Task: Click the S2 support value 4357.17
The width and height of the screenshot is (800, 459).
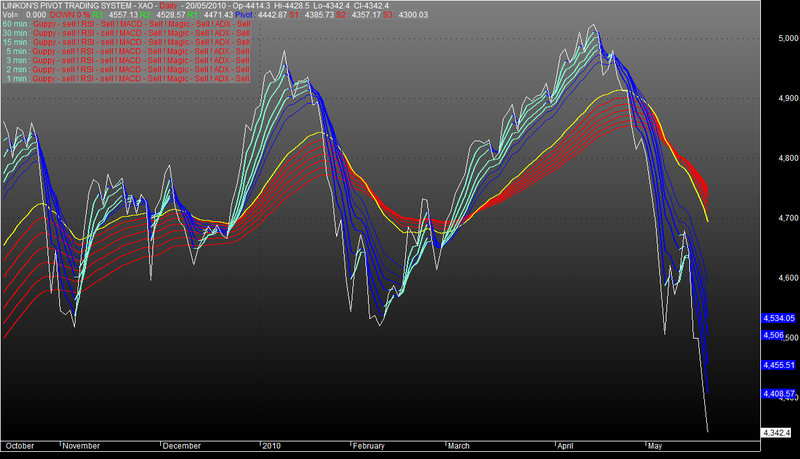Action: [x=366, y=15]
